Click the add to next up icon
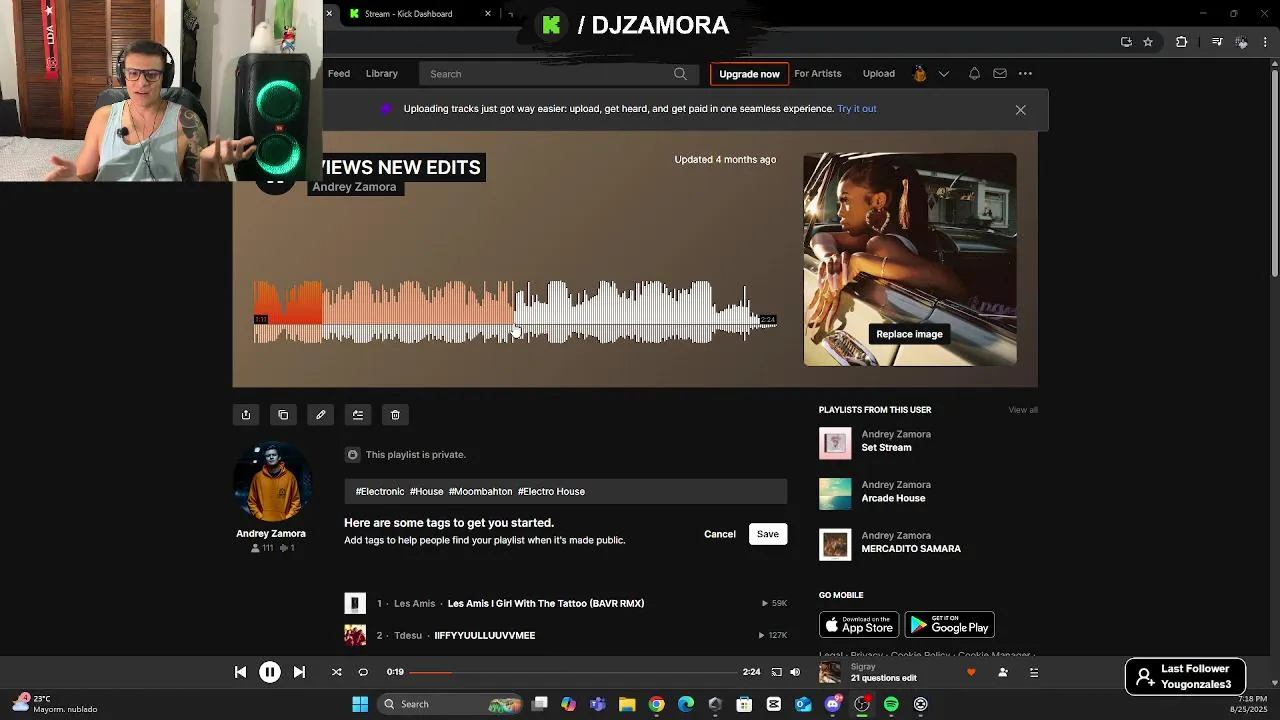The height and width of the screenshot is (720, 1280). click(358, 415)
